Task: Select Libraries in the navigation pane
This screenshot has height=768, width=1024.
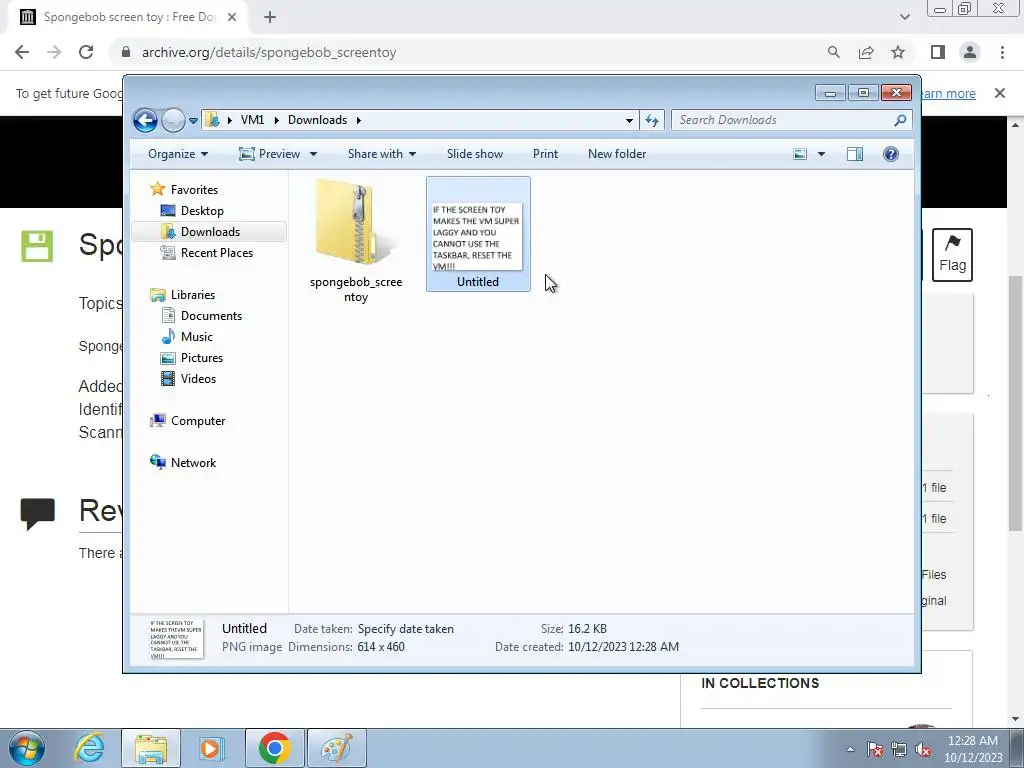Action: pyautogui.click(x=193, y=295)
